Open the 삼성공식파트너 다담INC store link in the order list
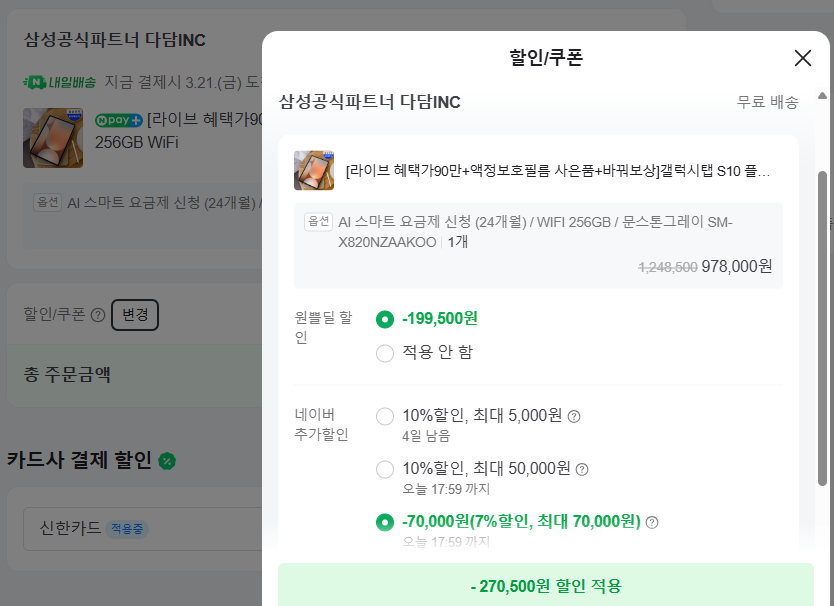The image size is (834, 606). (x=114, y=39)
